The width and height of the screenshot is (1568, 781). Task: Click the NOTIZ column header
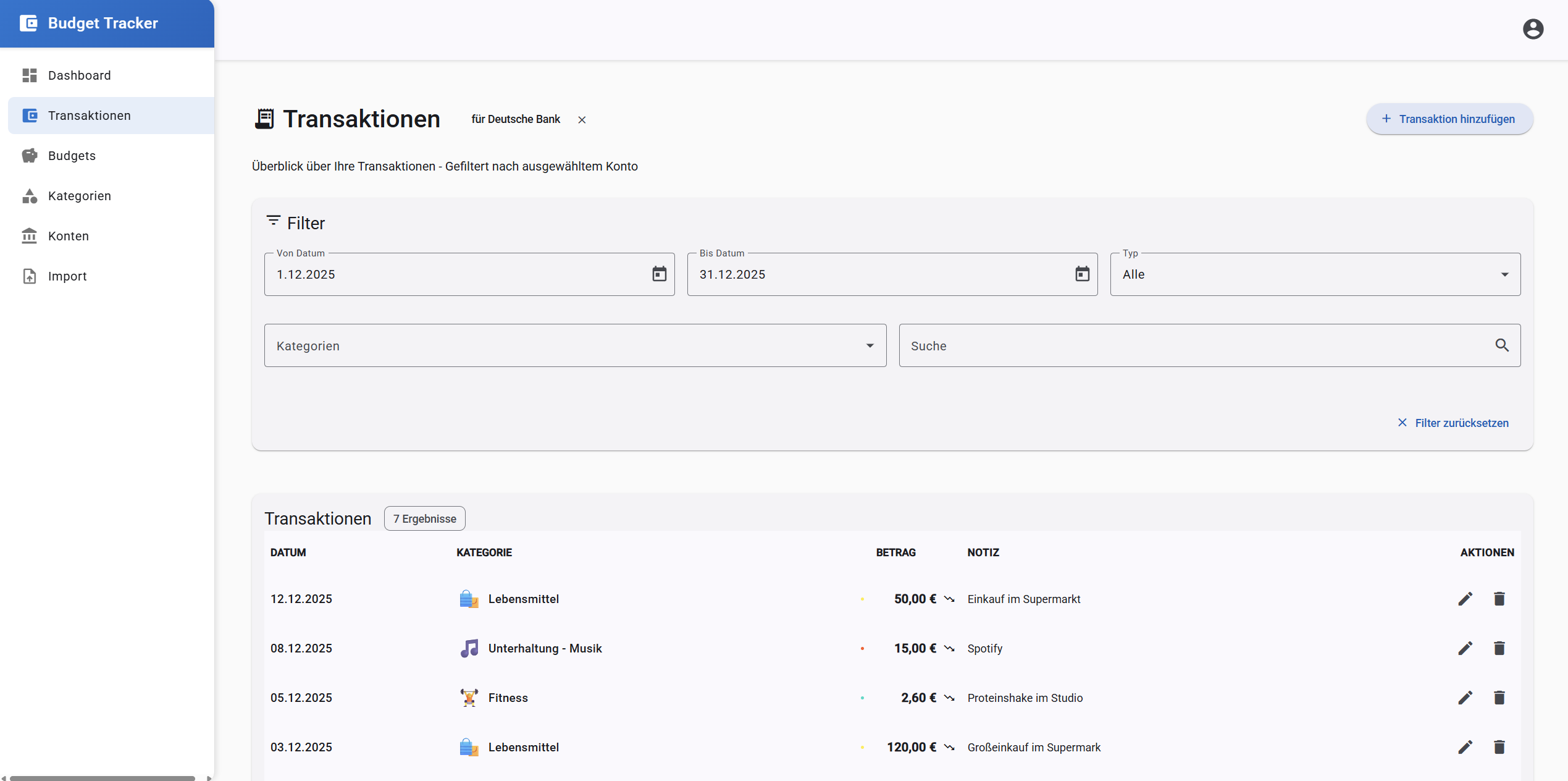(x=983, y=552)
